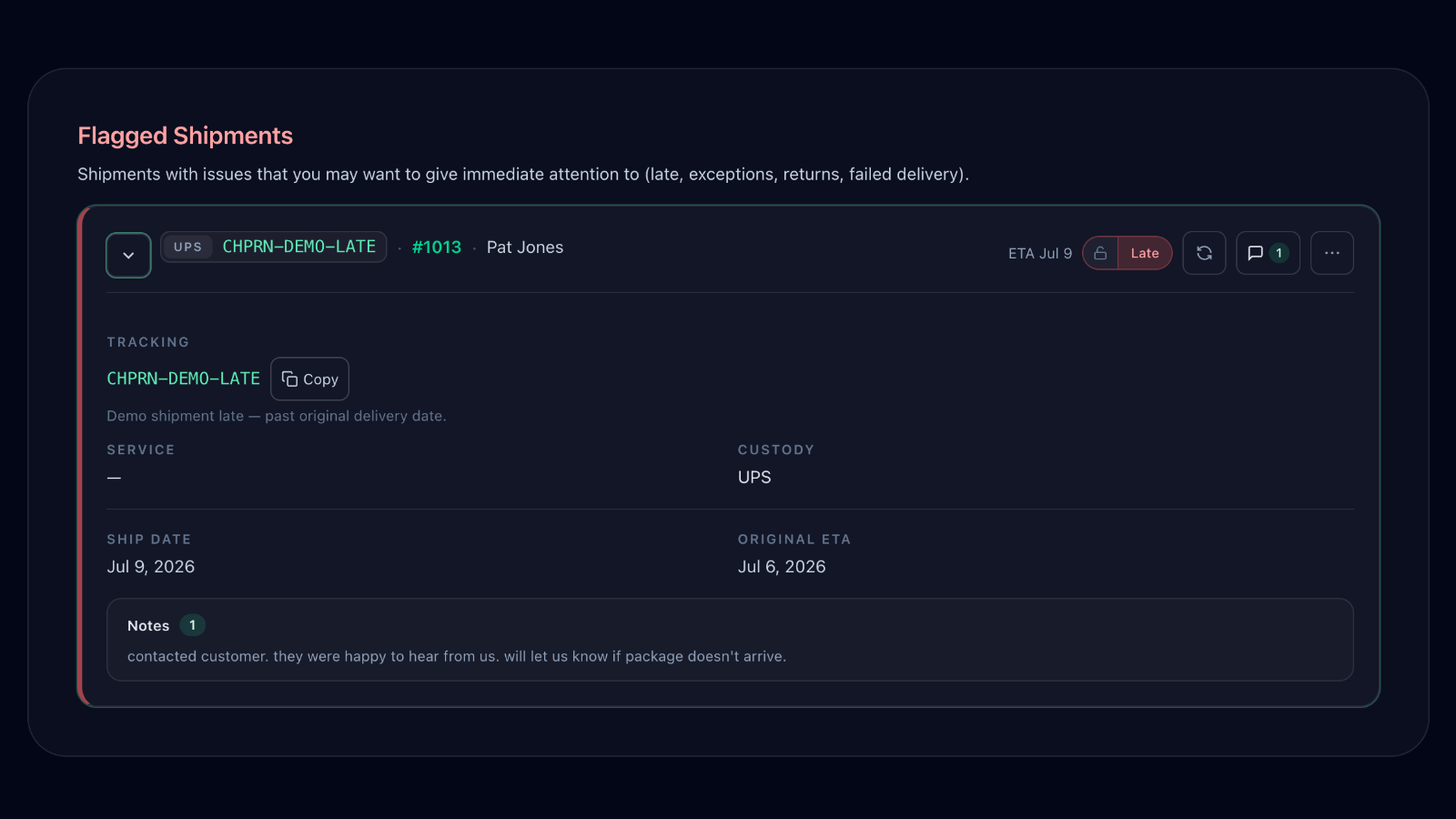Copy the tracking number
Viewport: 1456px width, 819px height.
coord(309,379)
